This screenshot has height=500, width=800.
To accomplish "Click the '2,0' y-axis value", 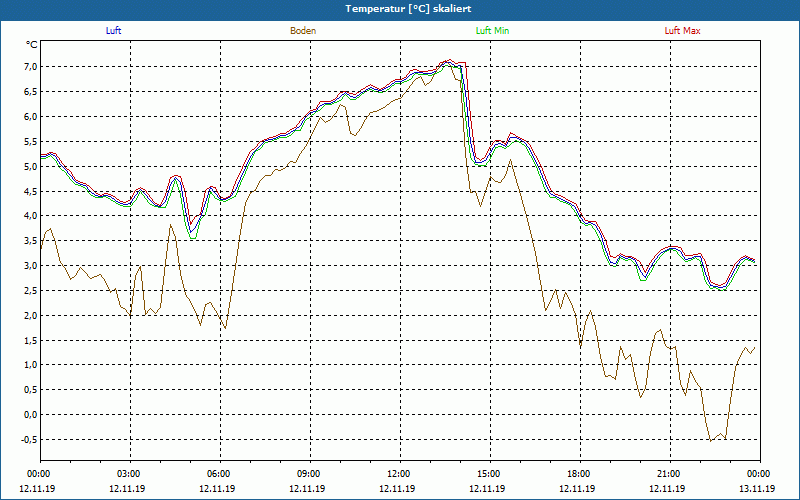I will coord(31,315).
